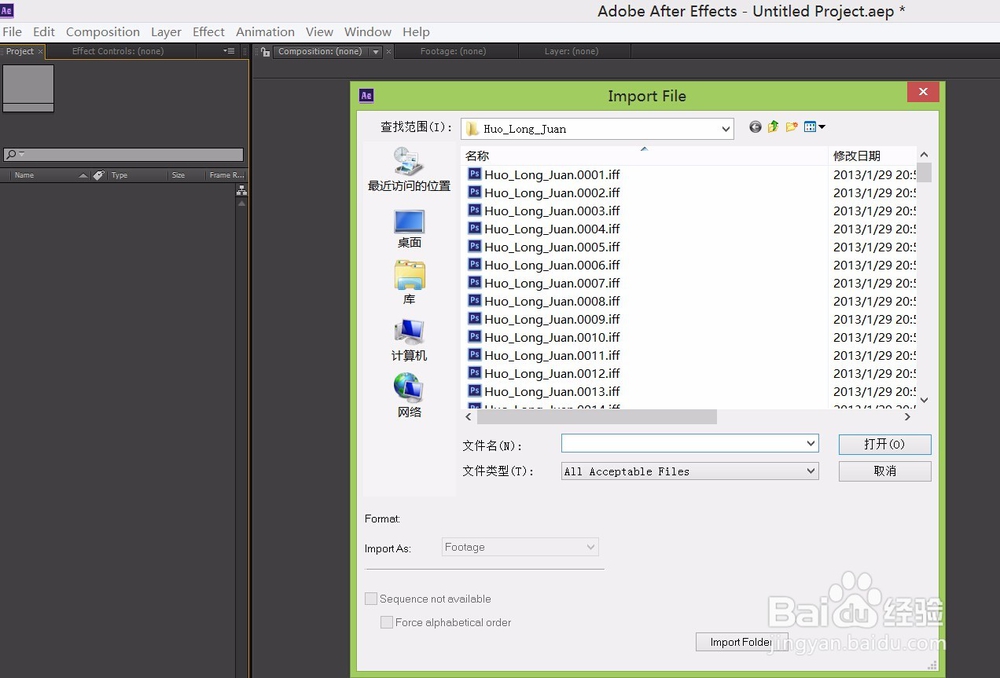Viewport: 1000px width, 678px height.
Task: Open the Effect menu
Action: click(x=209, y=32)
